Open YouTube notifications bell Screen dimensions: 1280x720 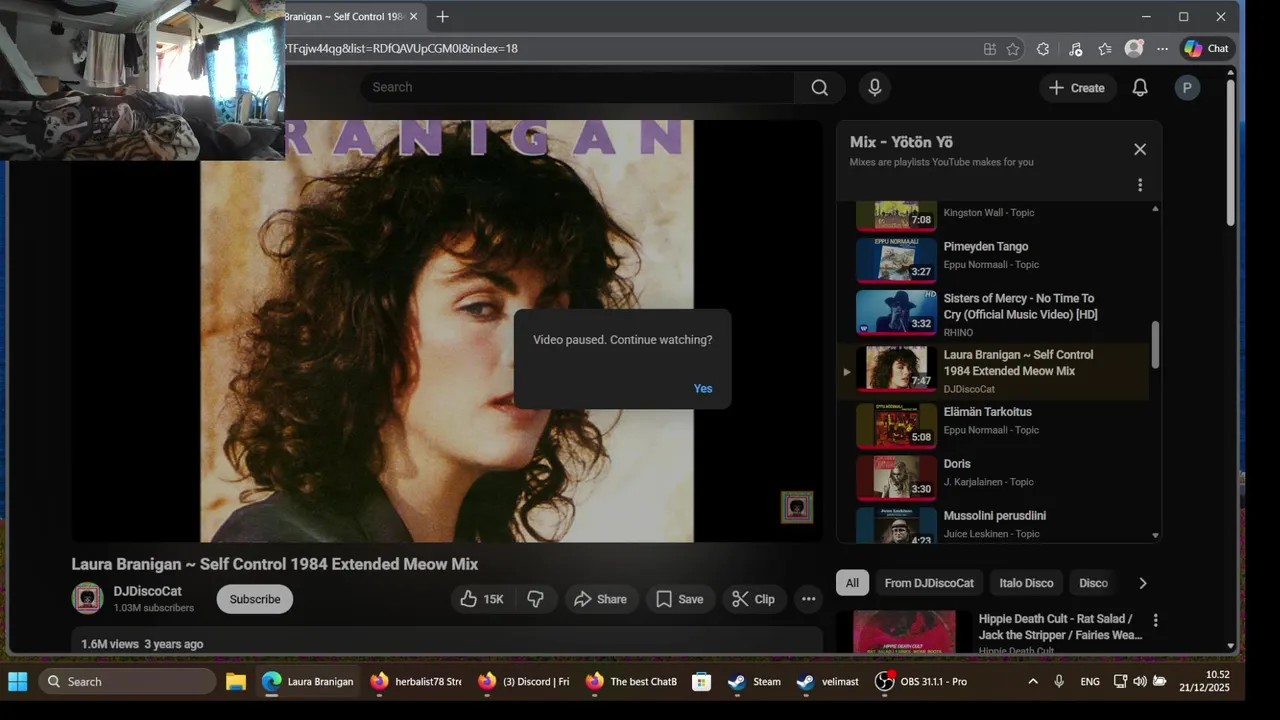point(1140,88)
